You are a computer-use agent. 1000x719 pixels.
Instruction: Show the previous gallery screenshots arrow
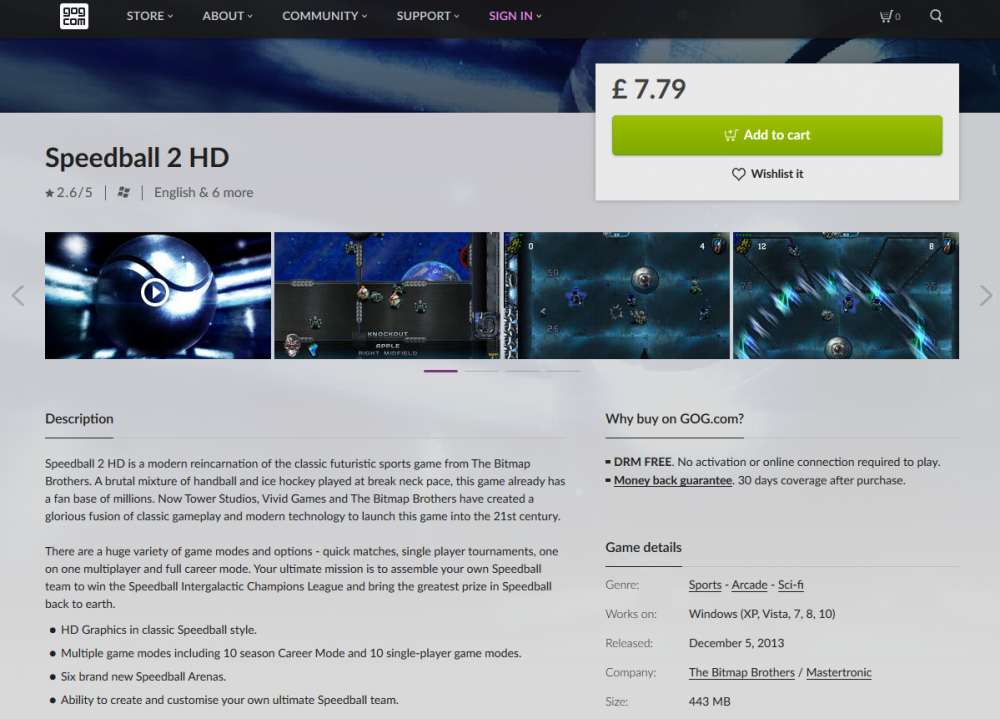(x=18, y=295)
